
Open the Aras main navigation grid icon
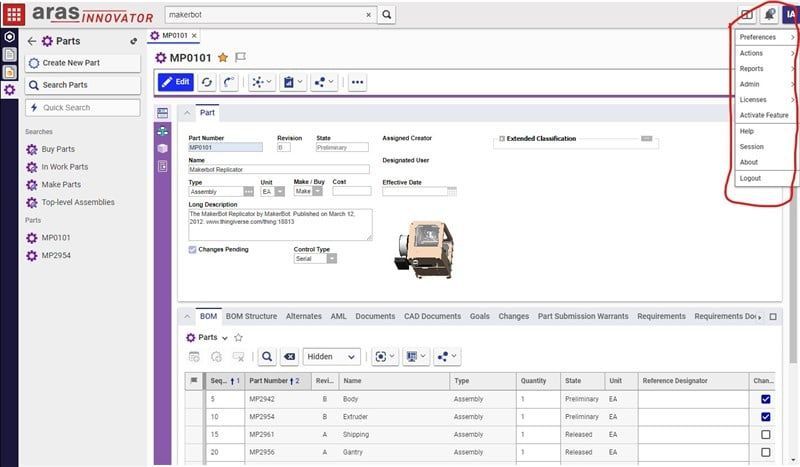(14, 14)
